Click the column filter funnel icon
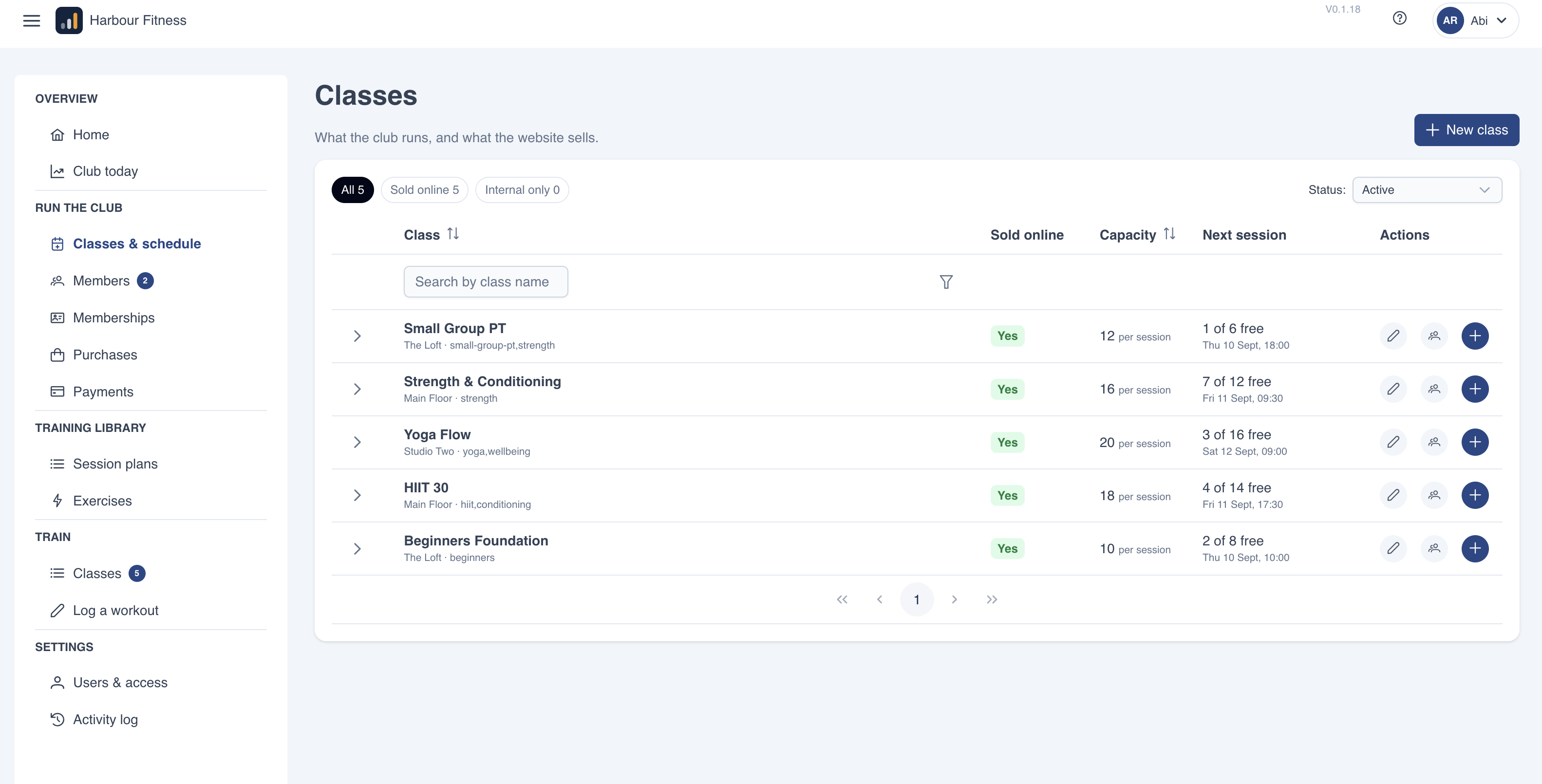The height and width of the screenshot is (784, 1542). point(946,282)
